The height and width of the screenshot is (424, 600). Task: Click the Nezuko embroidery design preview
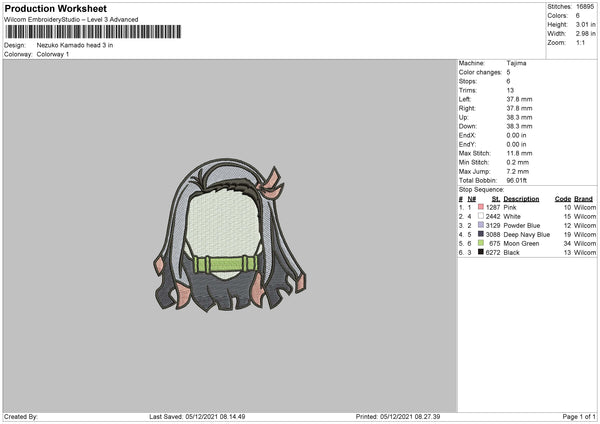coord(230,235)
